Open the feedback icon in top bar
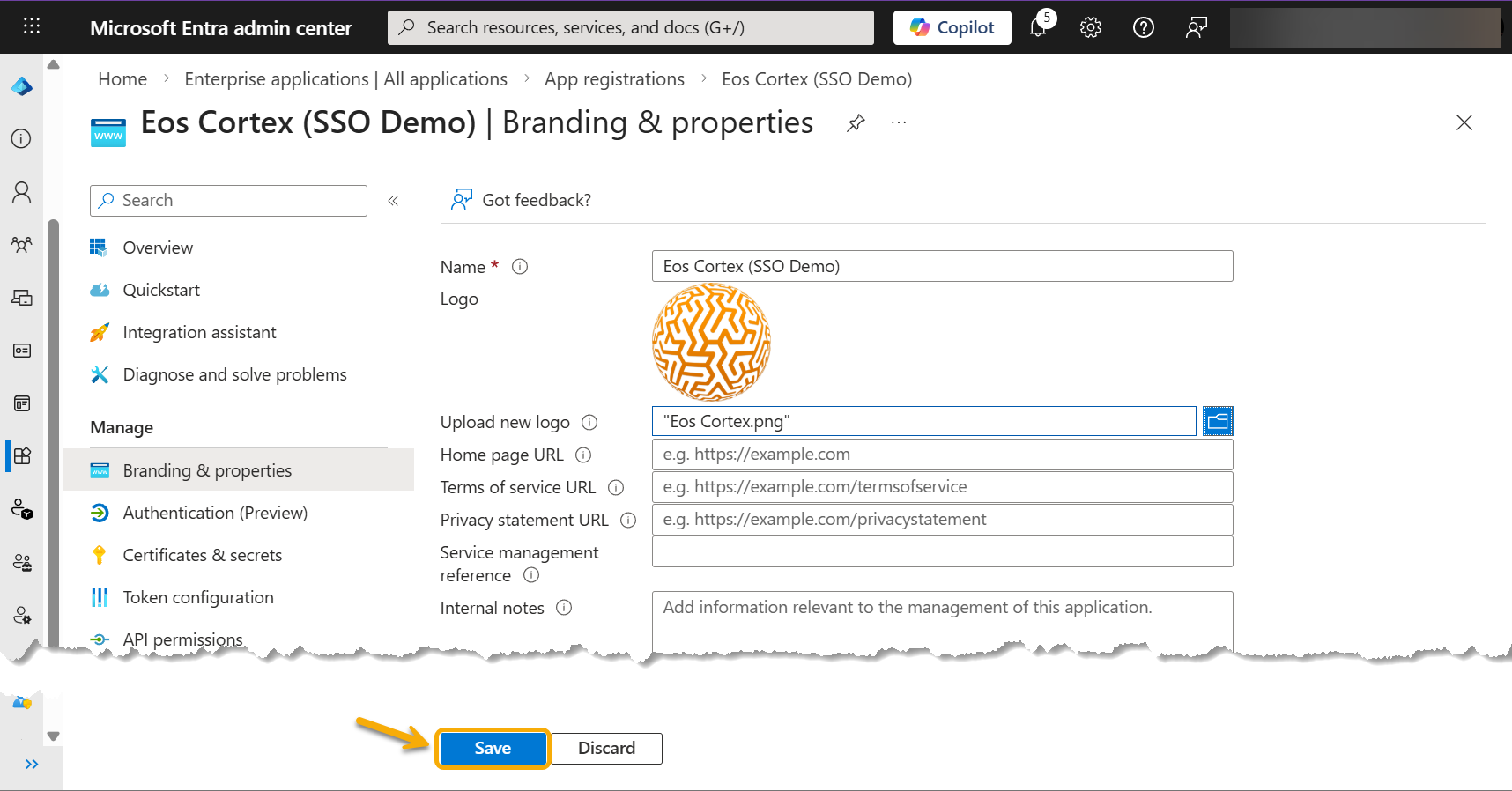The image size is (1512, 791). pos(1196,27)
